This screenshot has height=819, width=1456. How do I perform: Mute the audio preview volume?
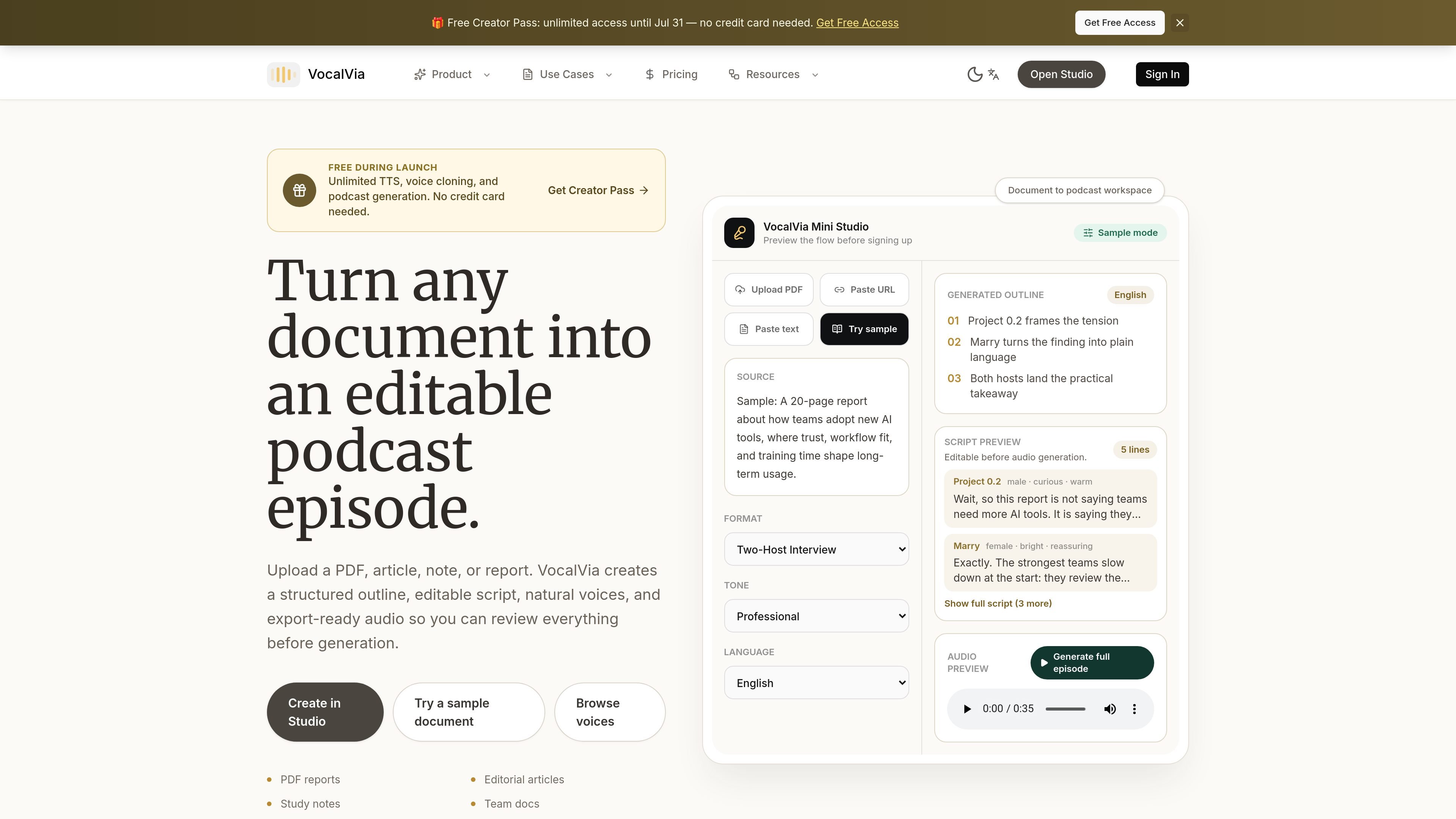(x=1109, y=709)
